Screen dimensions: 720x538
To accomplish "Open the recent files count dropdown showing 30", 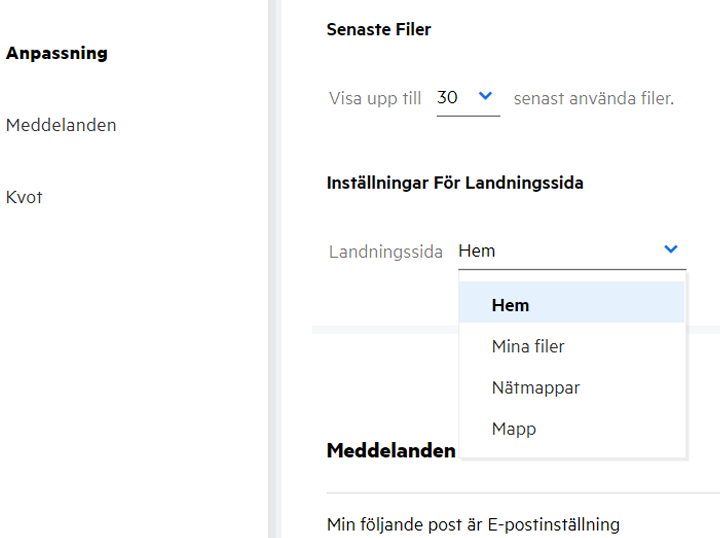I will (467, 98).
